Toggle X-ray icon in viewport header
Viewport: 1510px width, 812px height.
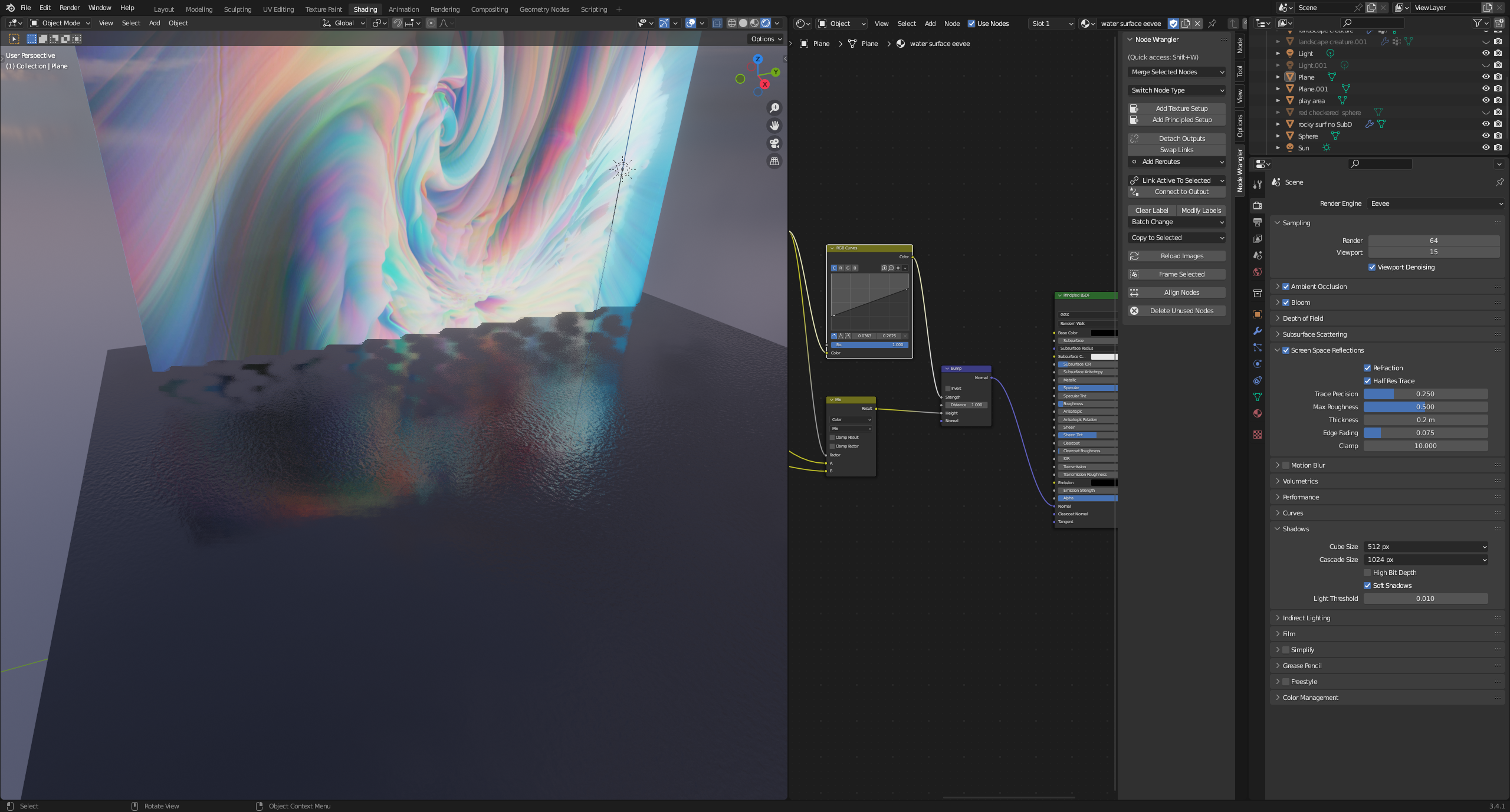(717, 23)
